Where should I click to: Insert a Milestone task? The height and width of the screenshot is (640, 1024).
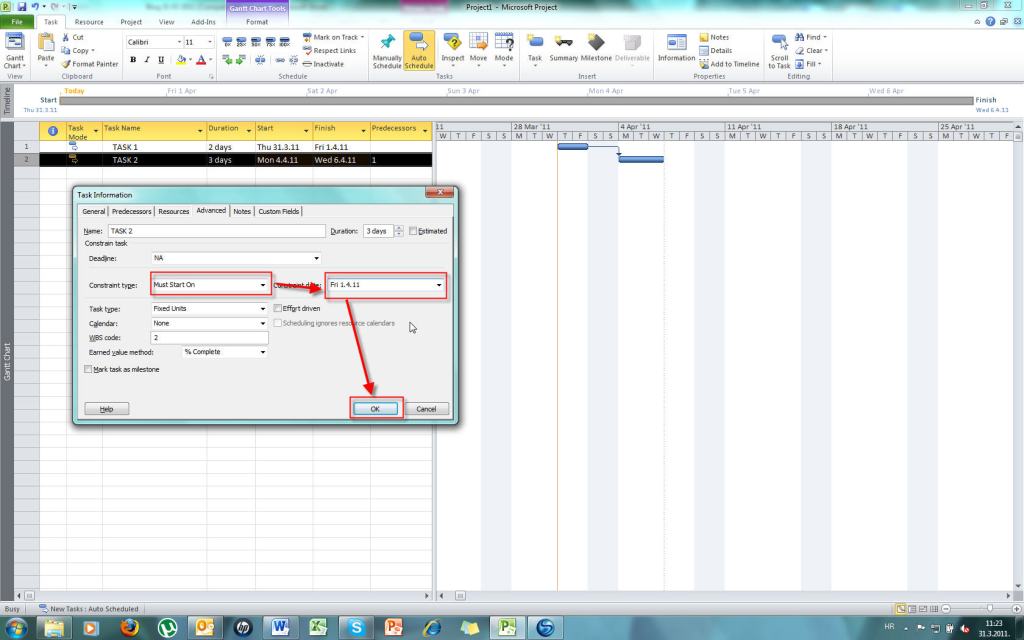pos(597,52)
